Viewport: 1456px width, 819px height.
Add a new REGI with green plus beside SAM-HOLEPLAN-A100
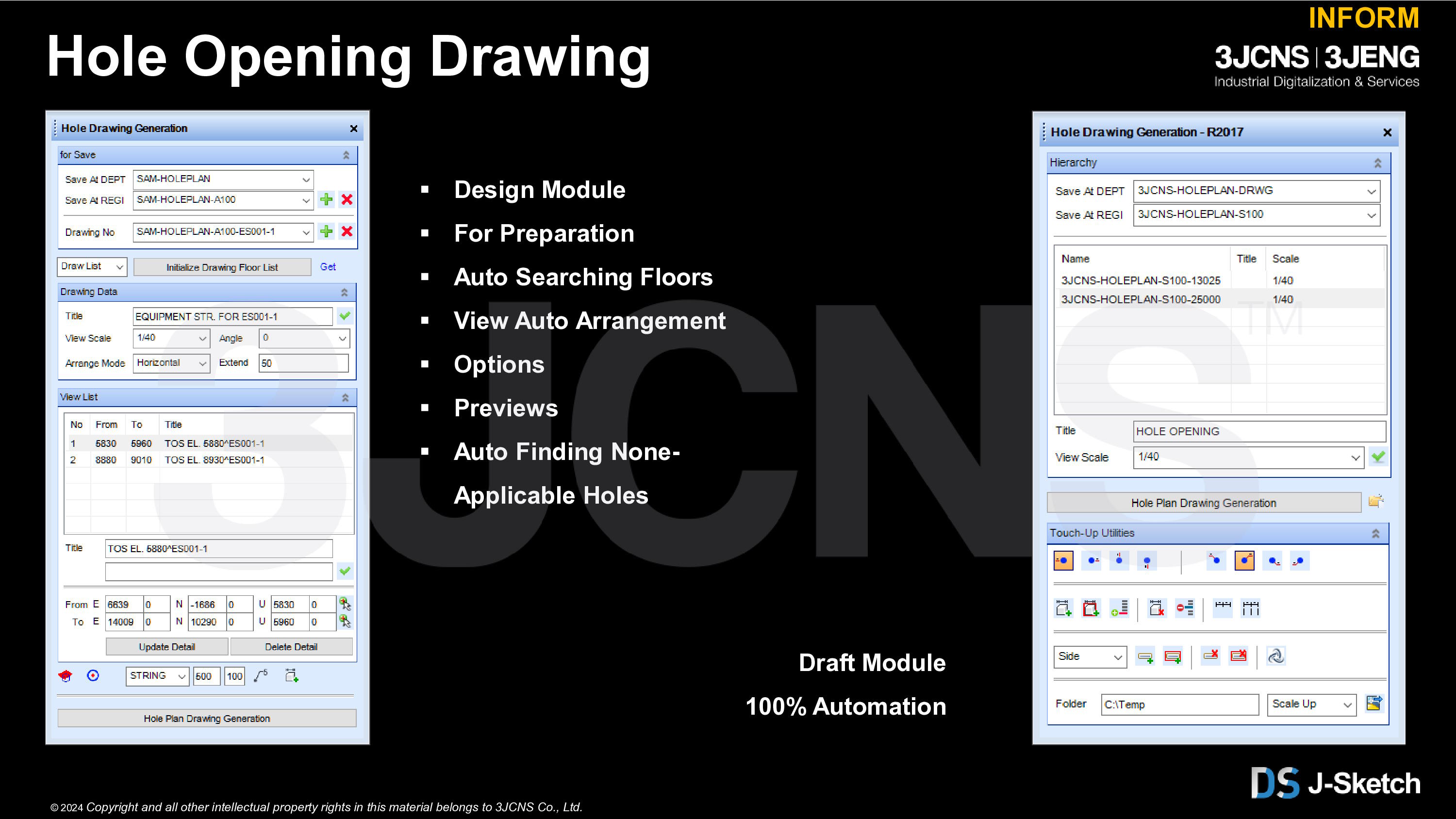point(326,199)
